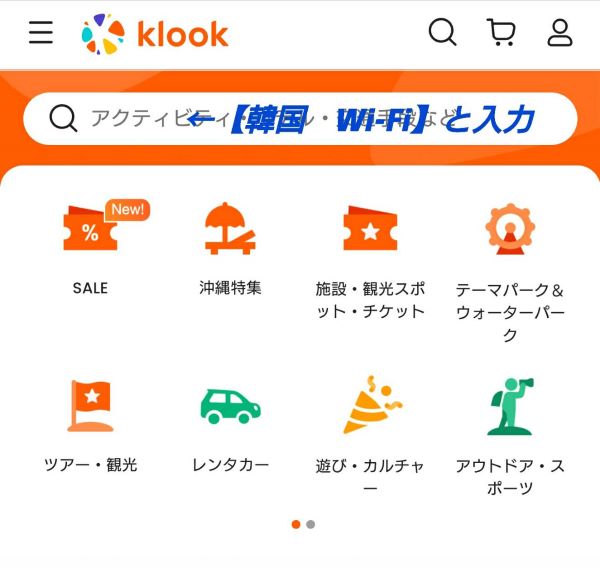The height and width of the screenshot is (568, 600).
Task: Select the green car rental icon
Action: tap(230, 406)
